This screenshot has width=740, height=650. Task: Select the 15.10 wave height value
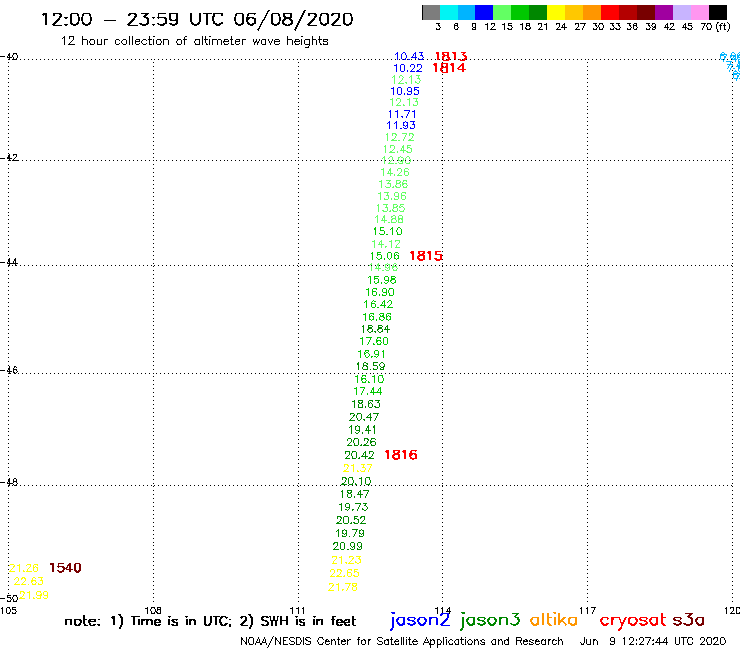coord(387,231)
